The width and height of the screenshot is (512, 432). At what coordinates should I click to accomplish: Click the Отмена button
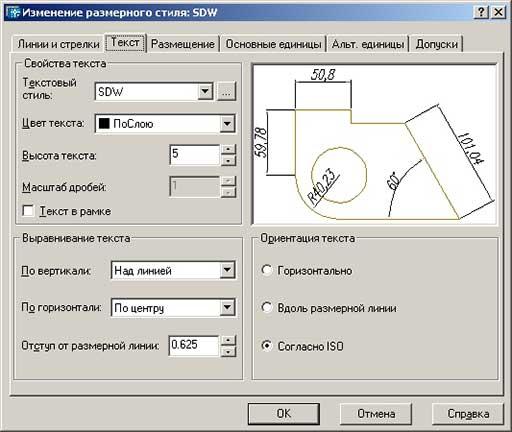(x=376, y=414)
